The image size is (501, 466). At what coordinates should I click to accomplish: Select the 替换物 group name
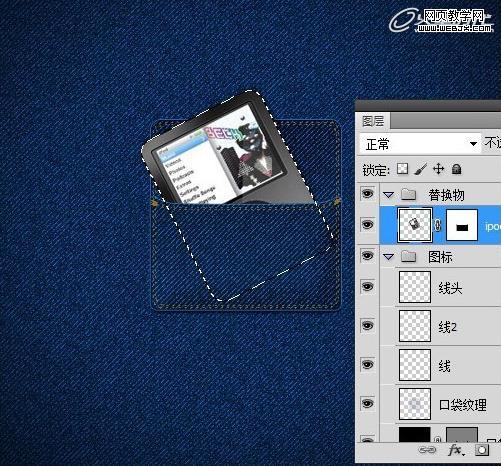(446, 195)
